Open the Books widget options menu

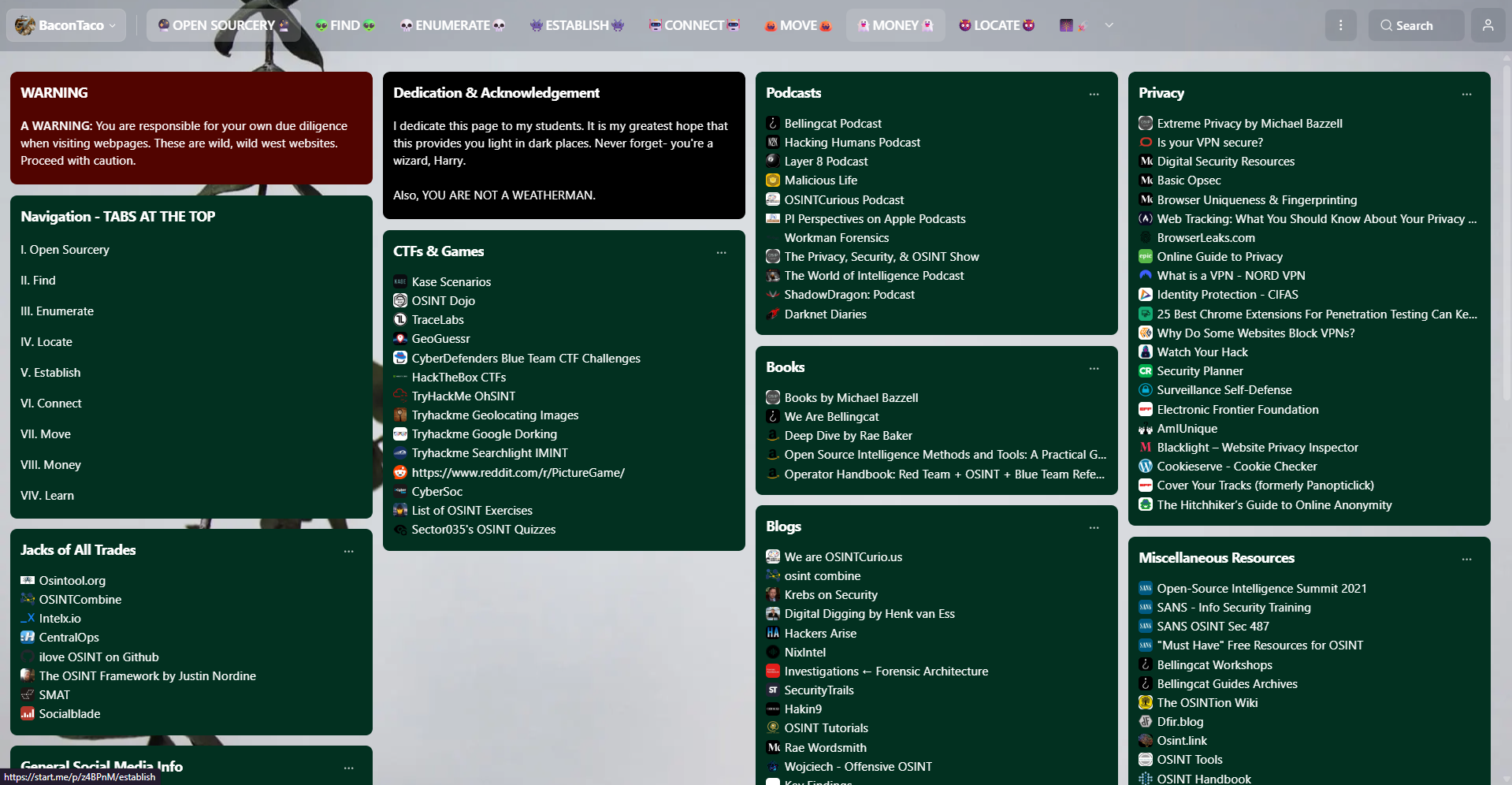(x=1094, y=368)
